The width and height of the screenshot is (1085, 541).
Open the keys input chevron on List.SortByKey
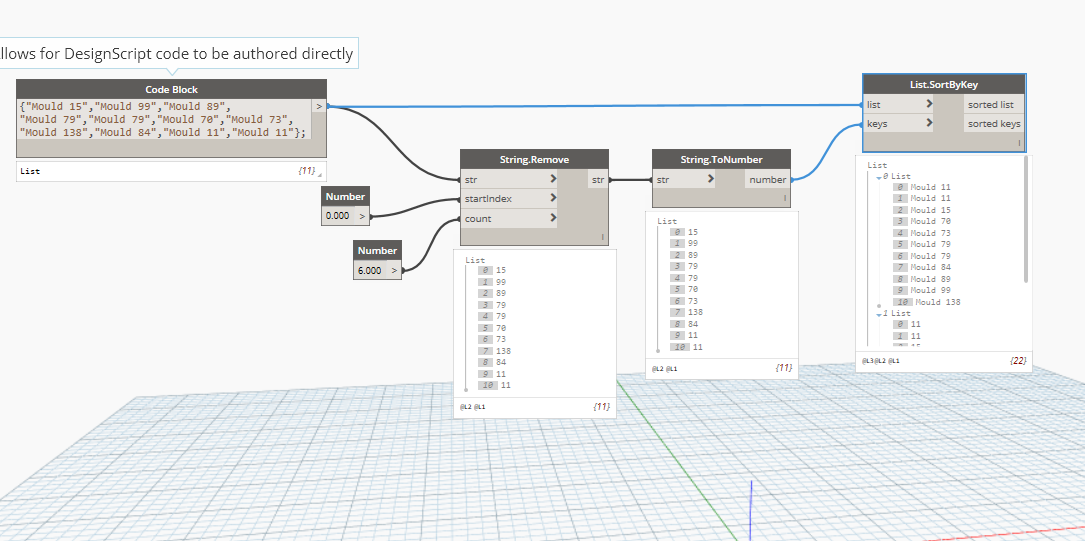pyautogui.click(x=930, y=124)
